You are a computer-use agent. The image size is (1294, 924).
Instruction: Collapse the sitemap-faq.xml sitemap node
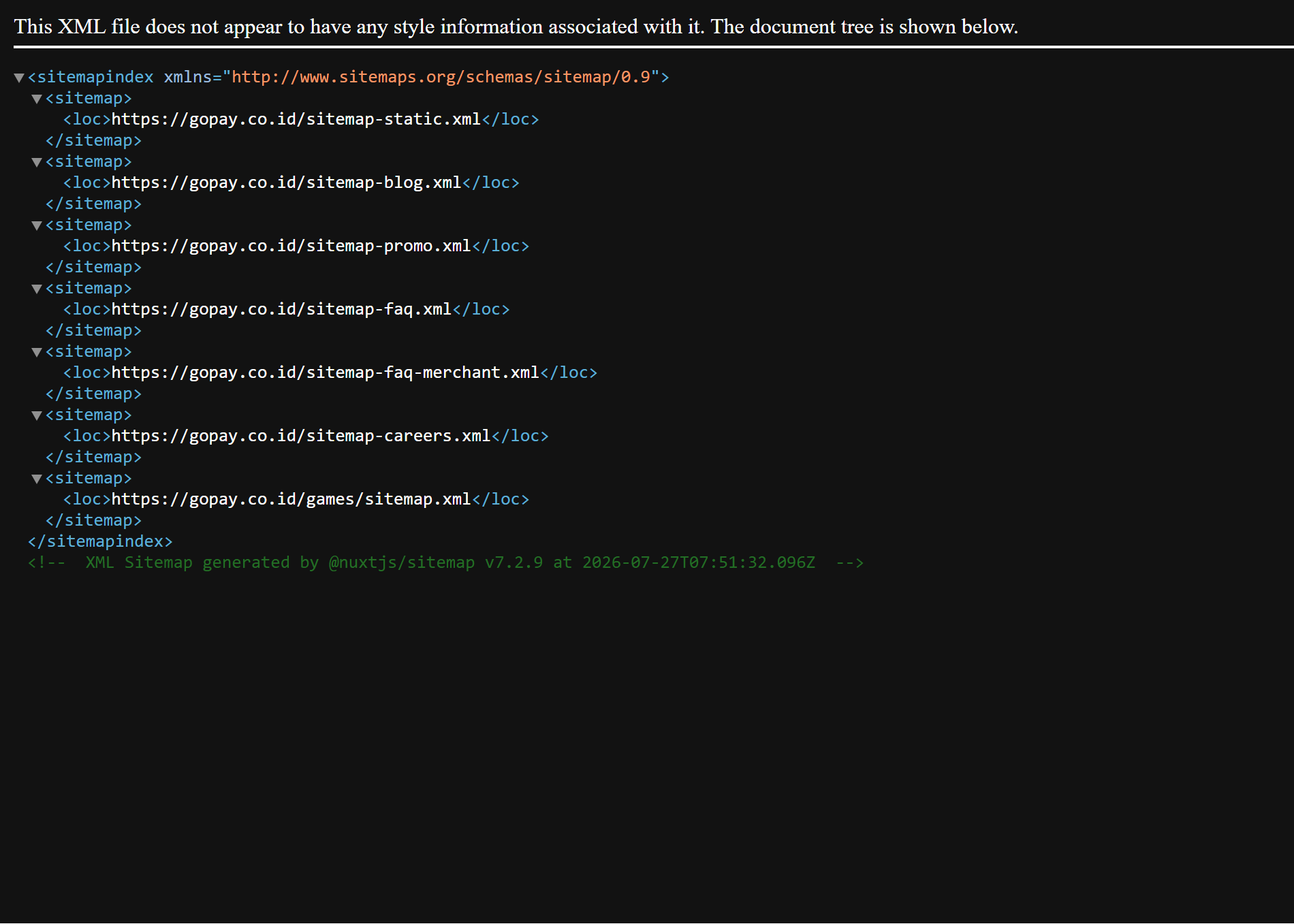click(37, 289)
